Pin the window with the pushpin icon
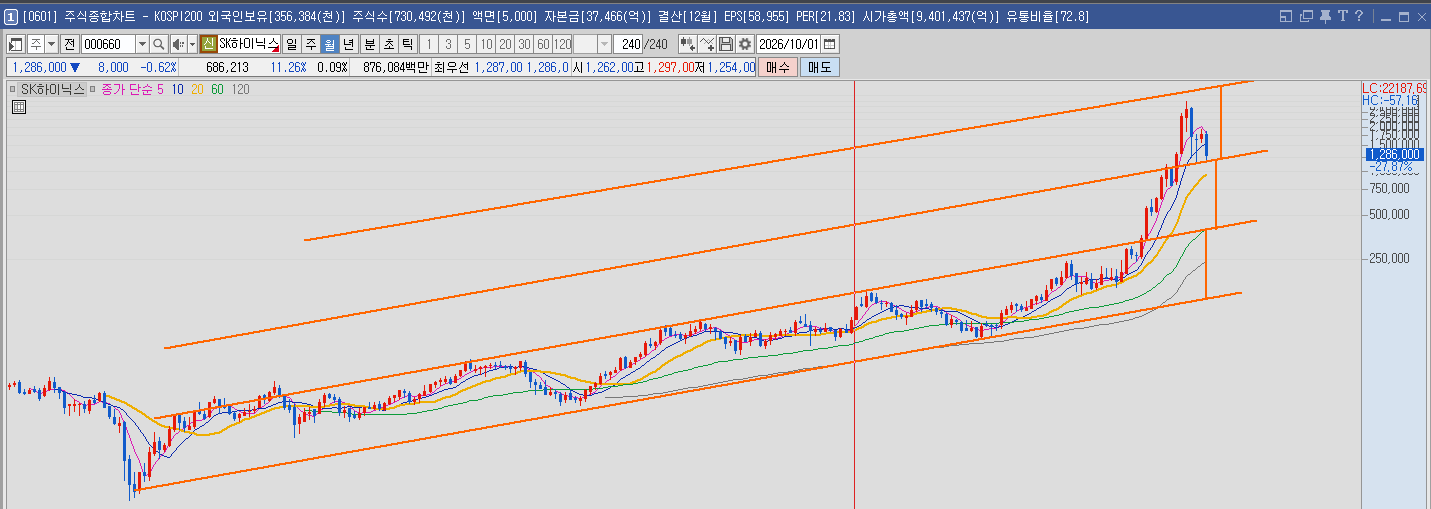The width and height of the screenshot is (1431, 509). coord(1325,16)
